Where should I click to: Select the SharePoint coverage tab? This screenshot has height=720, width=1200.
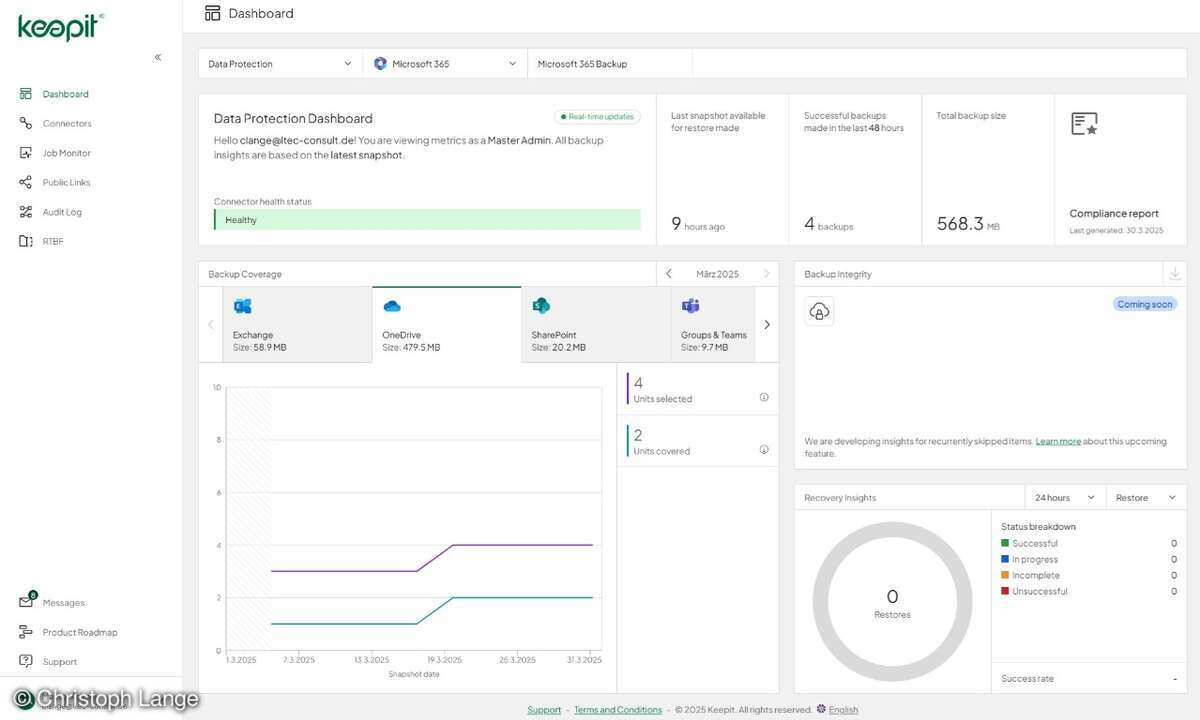[x=596, y=324]
